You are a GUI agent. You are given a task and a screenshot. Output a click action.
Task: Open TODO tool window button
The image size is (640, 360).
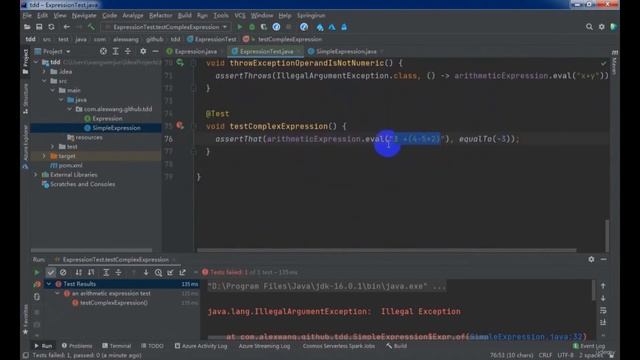tap(152, 346)
